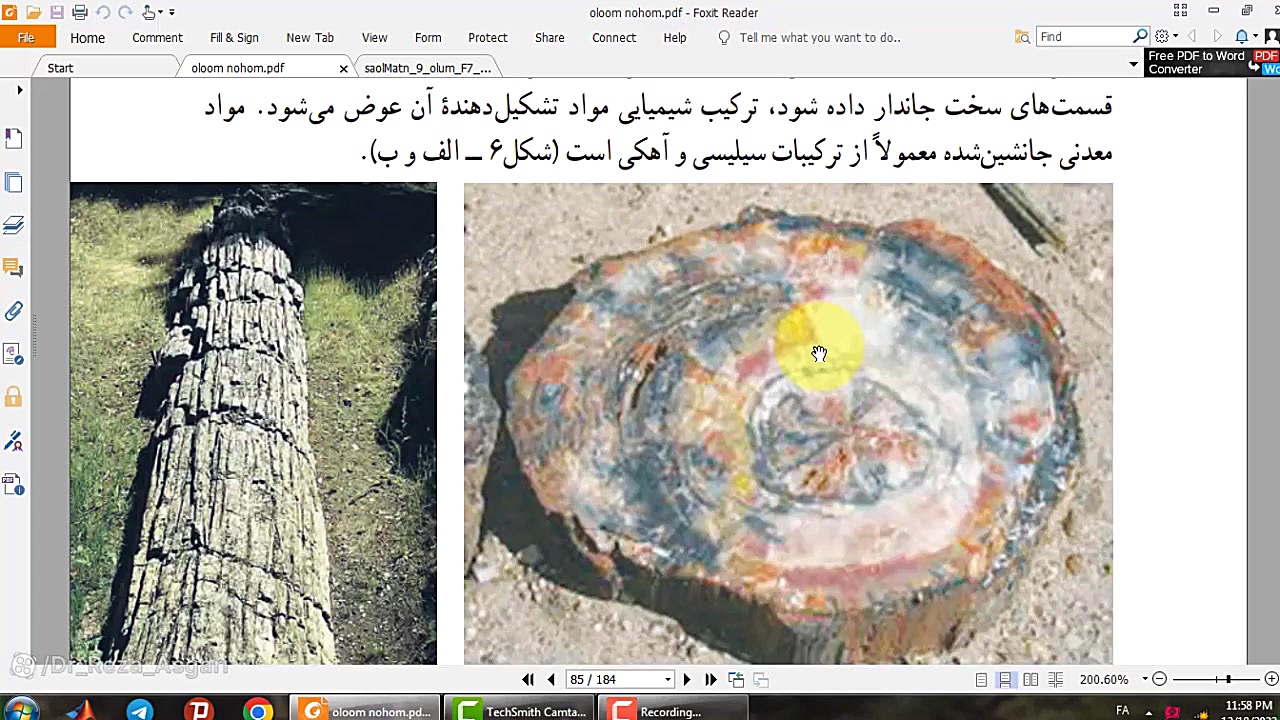Zoom in with the plus button
Viewport: 1280px width, 720px height.
coord(1271,679)
